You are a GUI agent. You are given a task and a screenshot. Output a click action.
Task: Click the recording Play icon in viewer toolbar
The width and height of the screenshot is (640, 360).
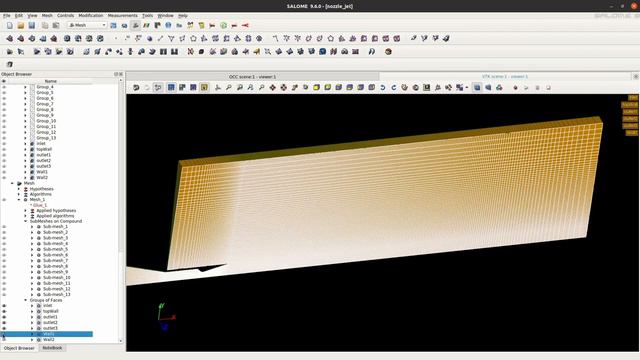point(526,87)
